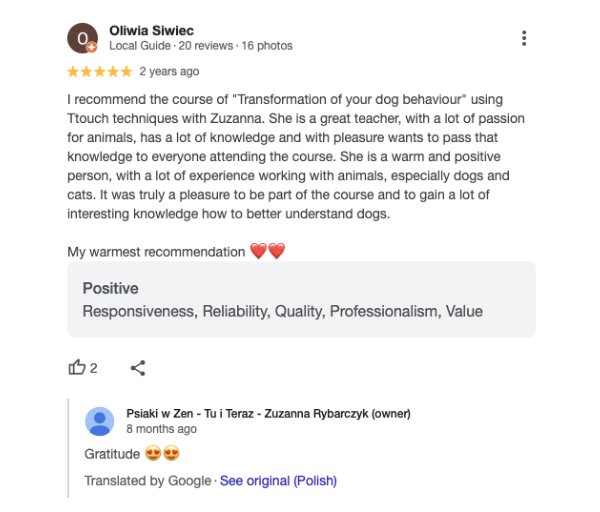Open the three-dot review options menu
This screenshot has height=512, width=600.
pyautogui.click(x=524, y=38)
